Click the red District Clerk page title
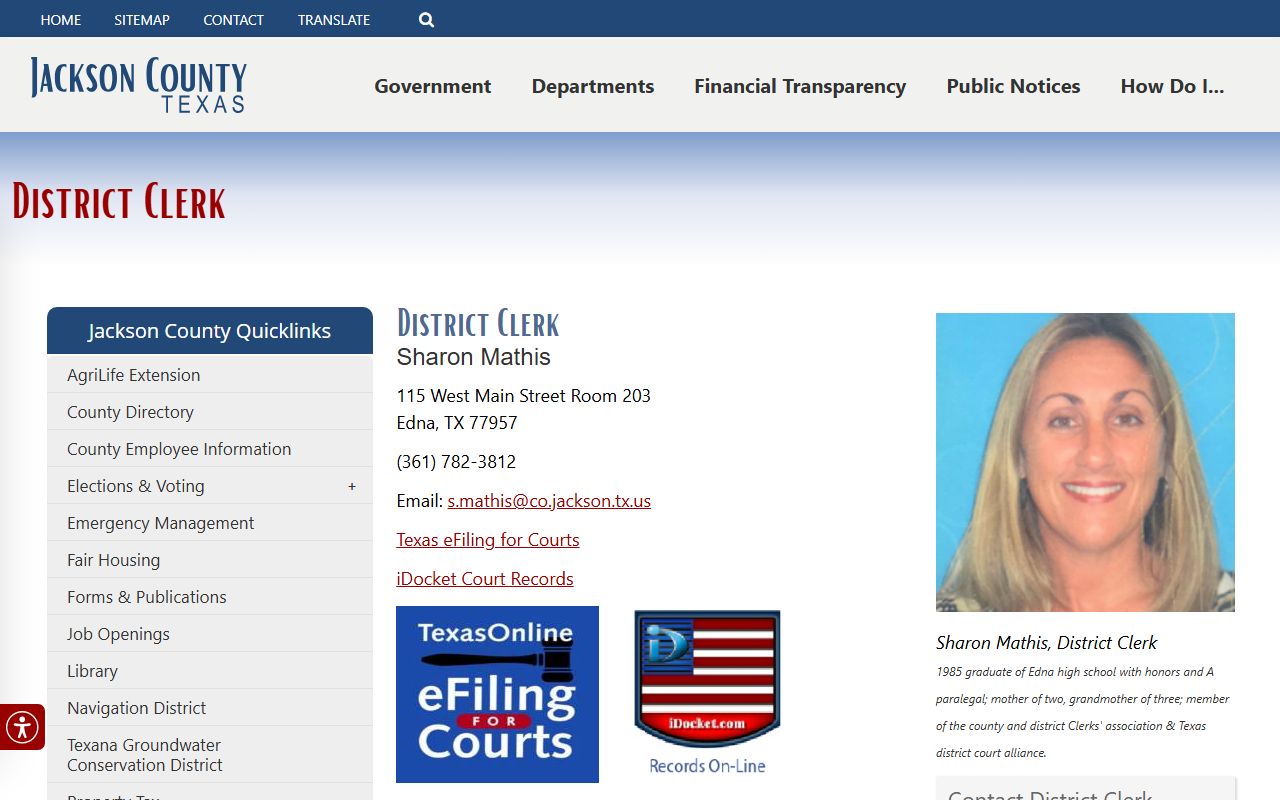Screen dimensions: 1280x800 point(119,201)
